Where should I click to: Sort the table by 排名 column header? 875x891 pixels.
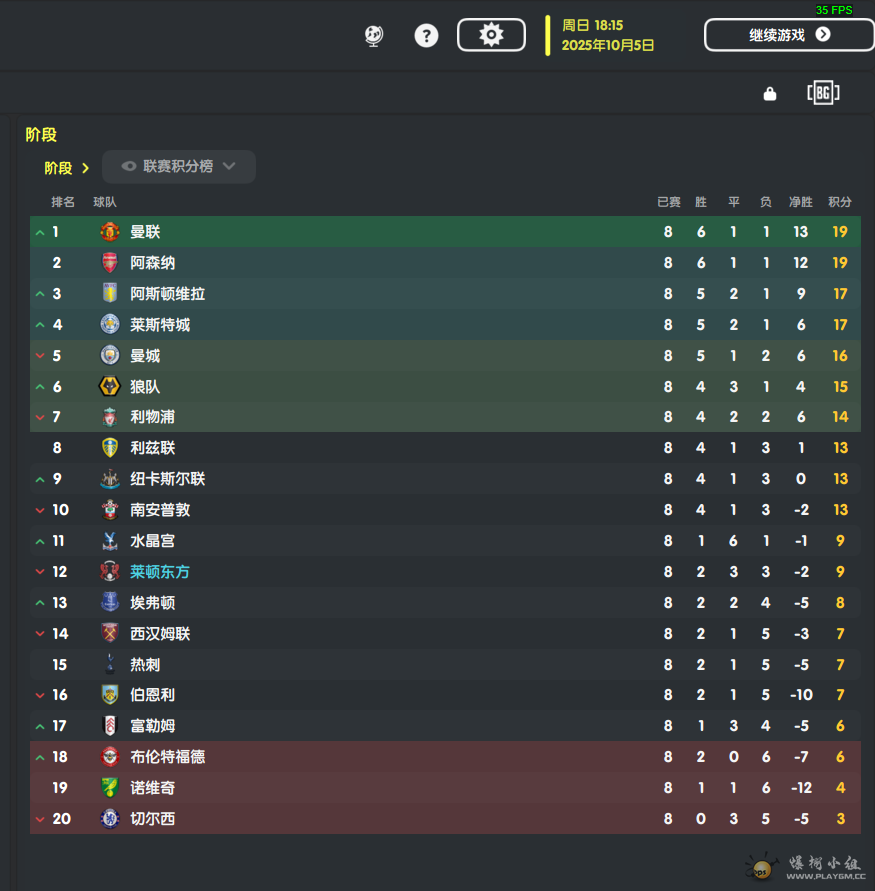coord(62,202)
